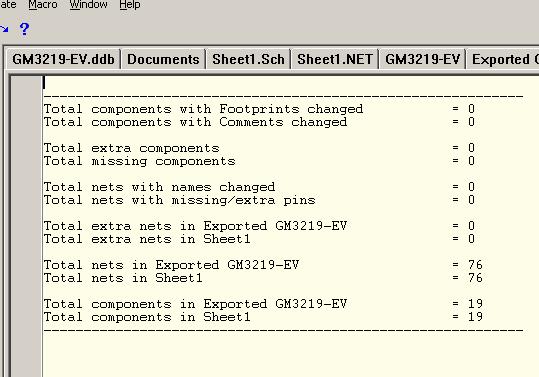
Task: Place cursor on 'Total missing components' line
Action: [260, 161]
